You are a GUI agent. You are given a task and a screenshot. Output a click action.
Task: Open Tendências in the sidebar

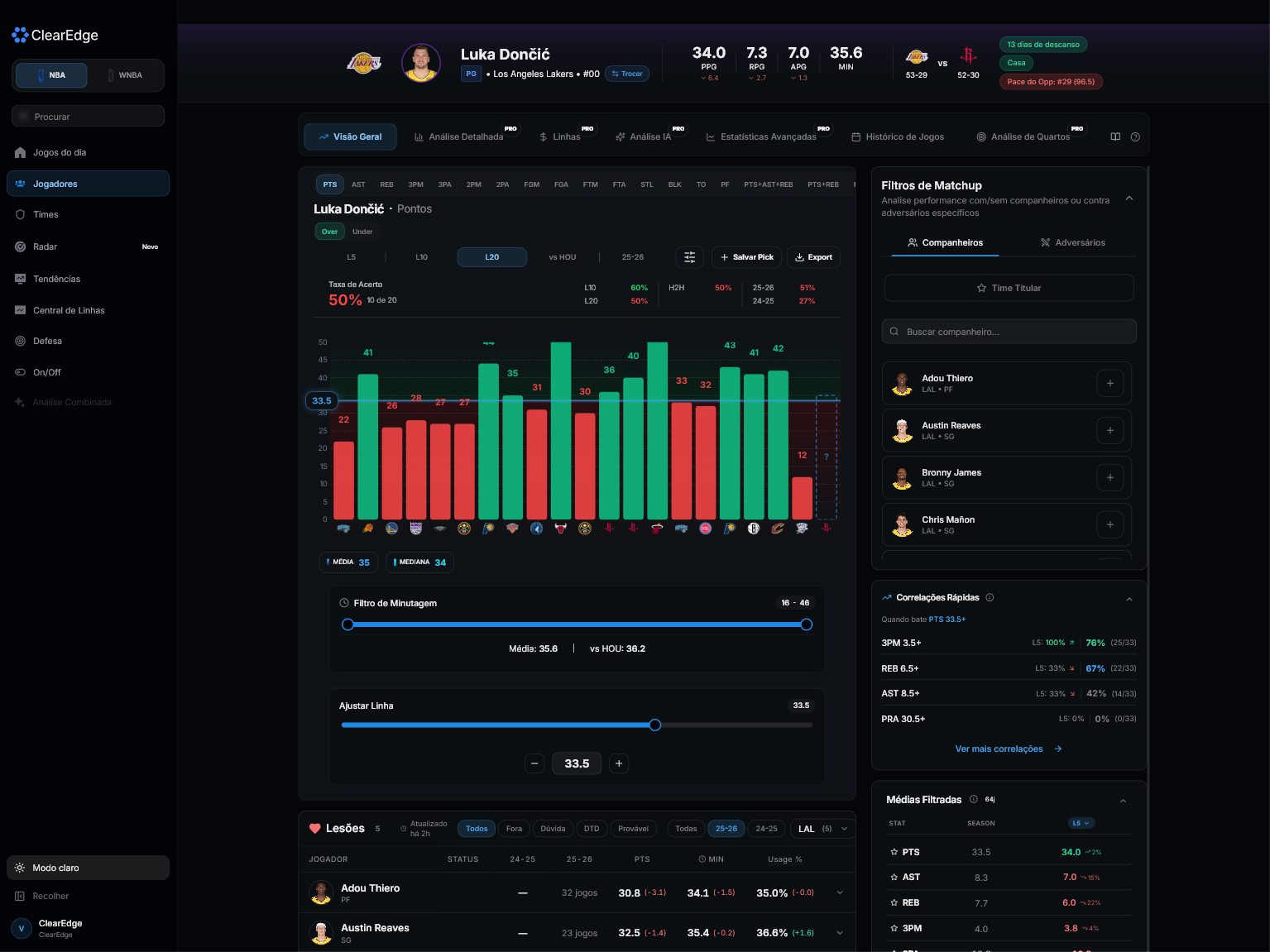88,279
